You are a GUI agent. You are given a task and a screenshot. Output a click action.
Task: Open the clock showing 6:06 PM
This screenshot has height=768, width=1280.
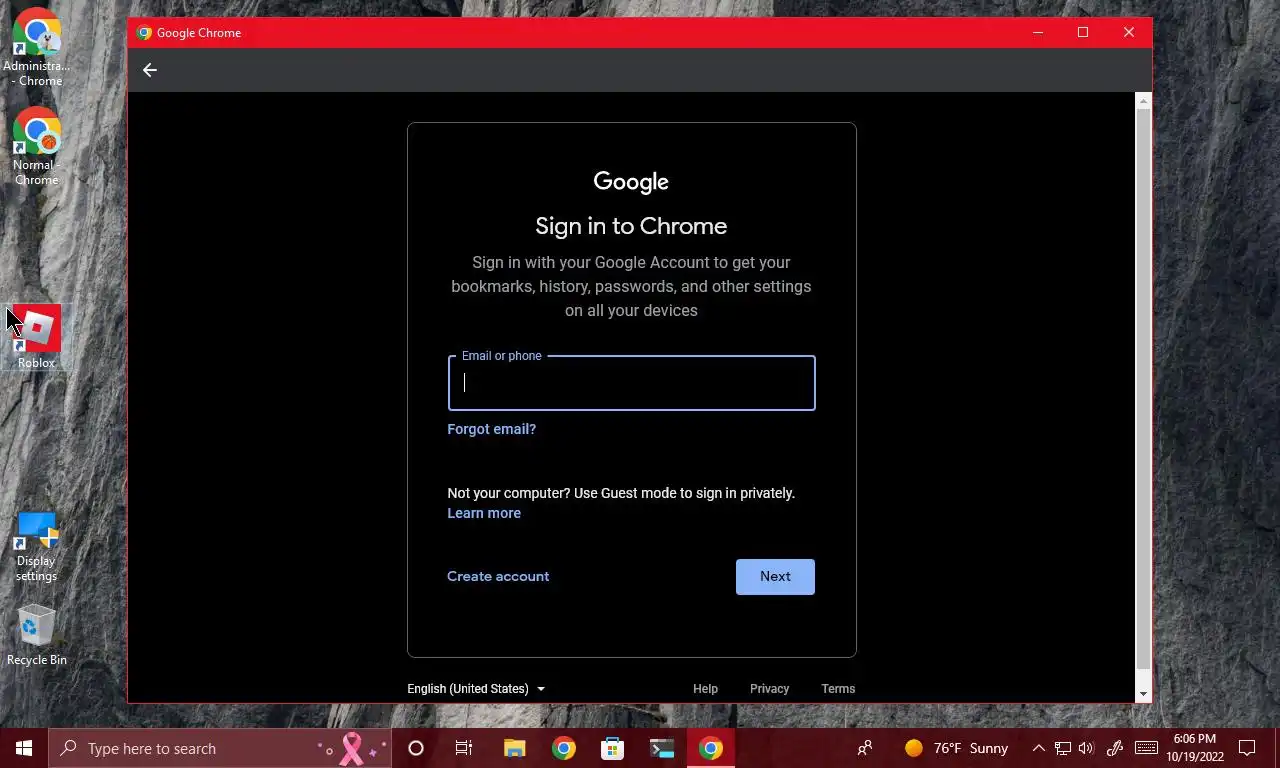click(1195, 748)
